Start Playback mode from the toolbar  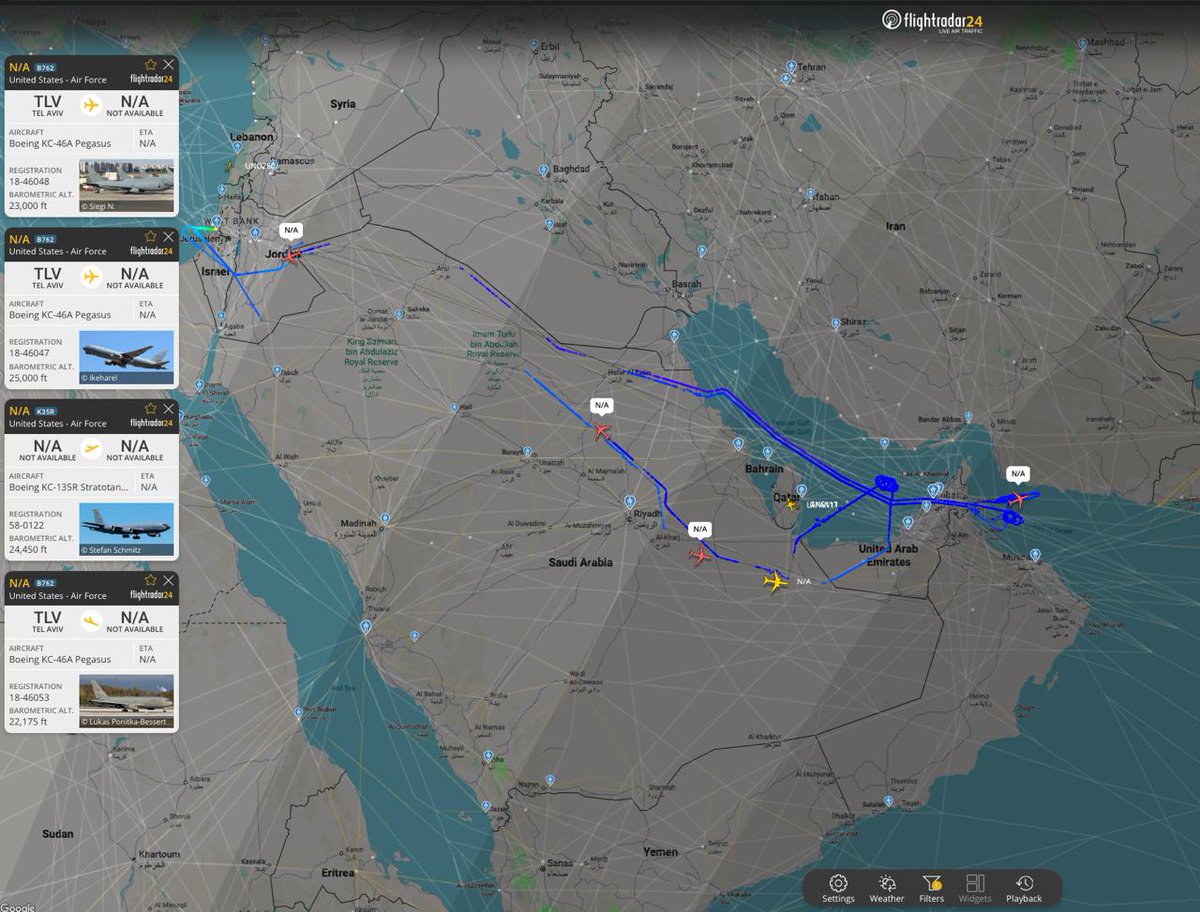[x=1024, y=888]
